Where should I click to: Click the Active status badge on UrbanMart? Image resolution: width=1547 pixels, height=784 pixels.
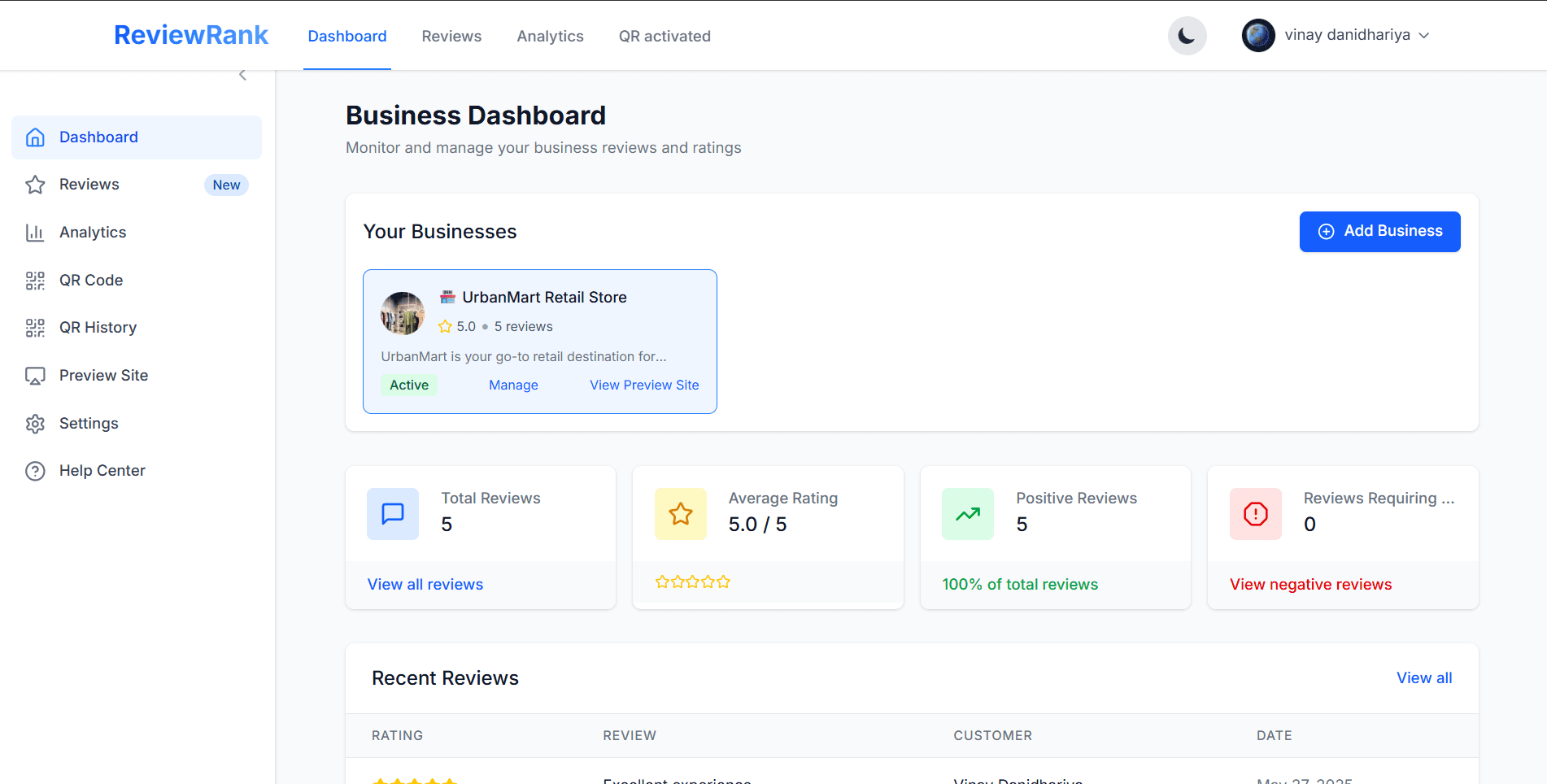(408, 385)
